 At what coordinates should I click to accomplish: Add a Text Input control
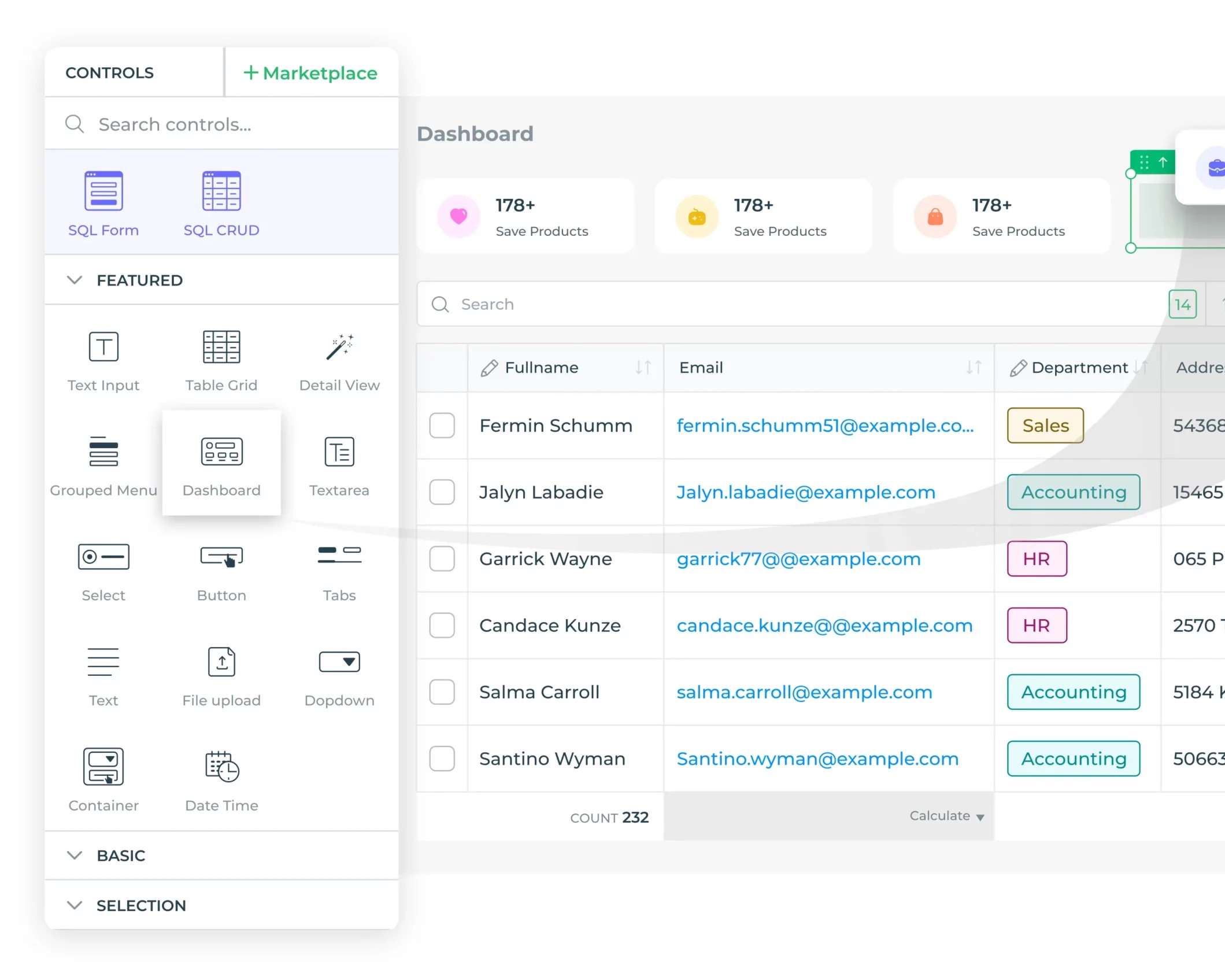click(103, 358)
